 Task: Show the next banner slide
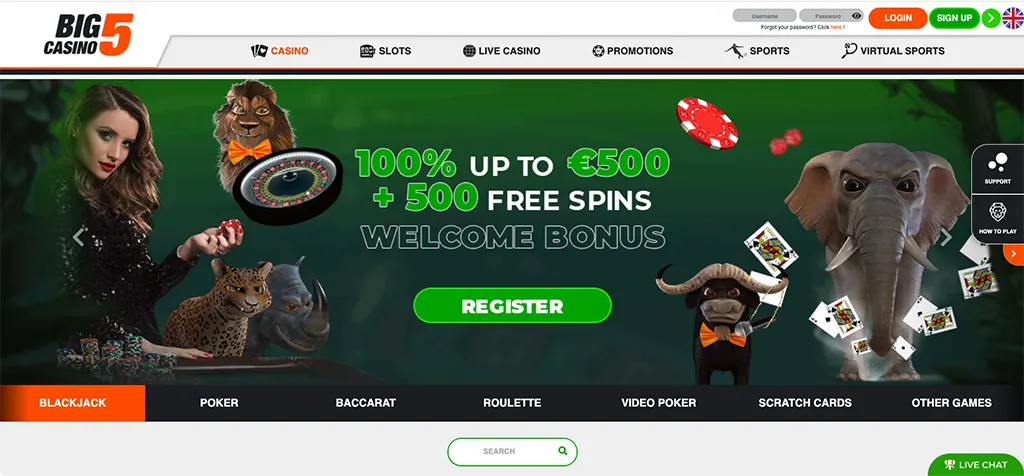pyautogui.click(x=946, y=237)
